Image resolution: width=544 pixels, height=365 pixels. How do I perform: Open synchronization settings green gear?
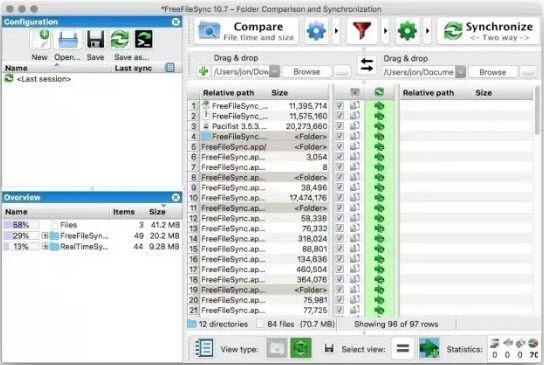point(407,31)
